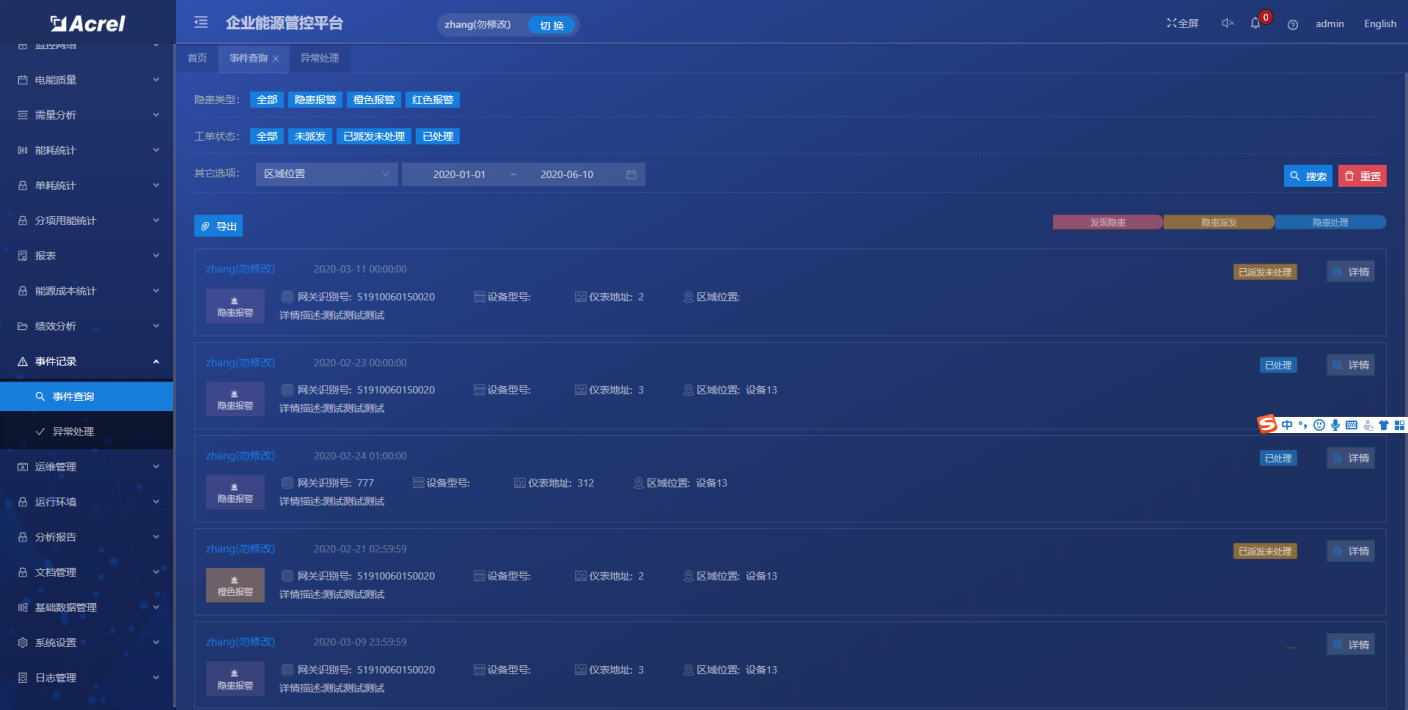Viewport: 1408px width, 710px height.
Task: Collapse the sidebar with the hamburger icon
Action: [201, 22]
